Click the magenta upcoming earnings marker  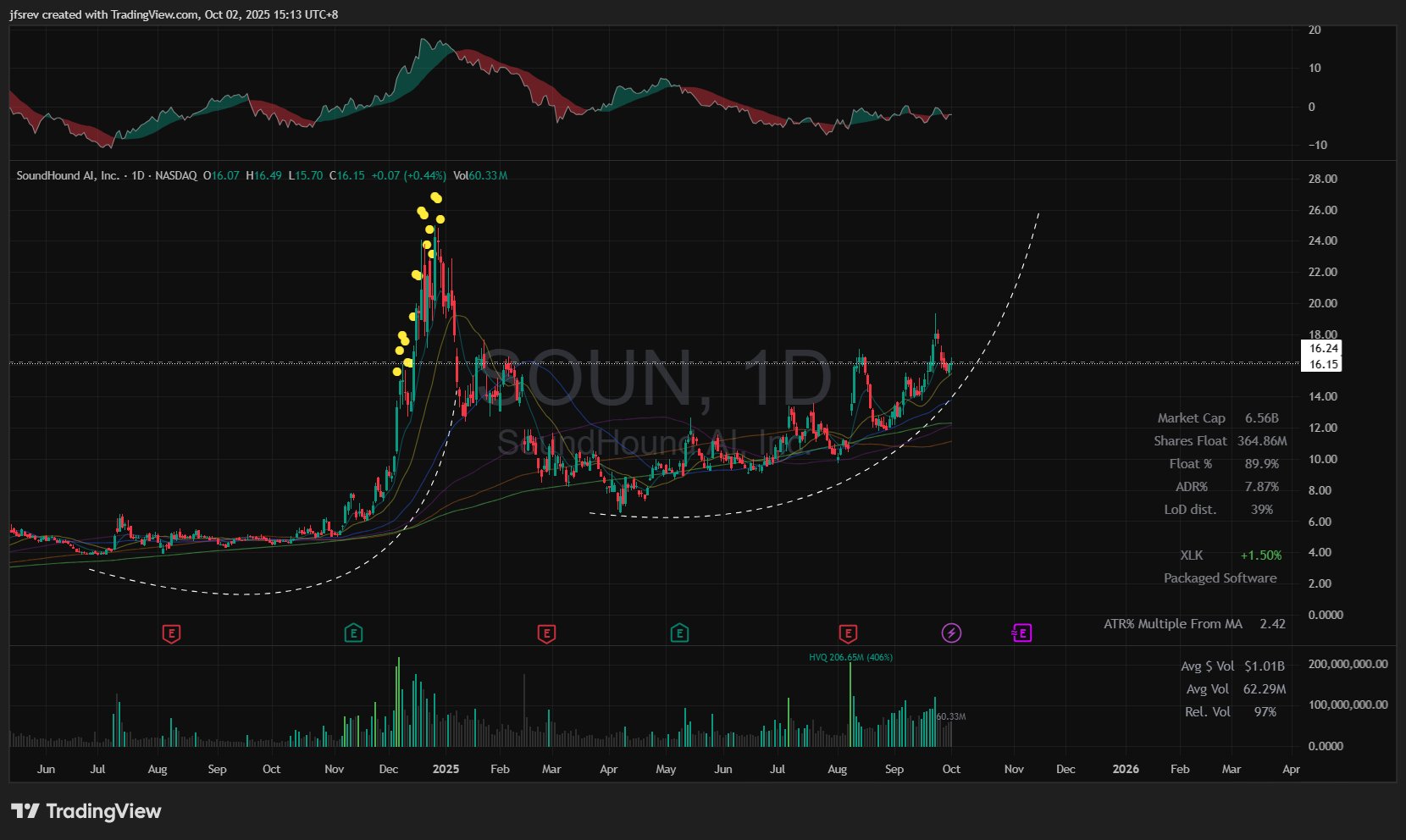[1021, 633]
